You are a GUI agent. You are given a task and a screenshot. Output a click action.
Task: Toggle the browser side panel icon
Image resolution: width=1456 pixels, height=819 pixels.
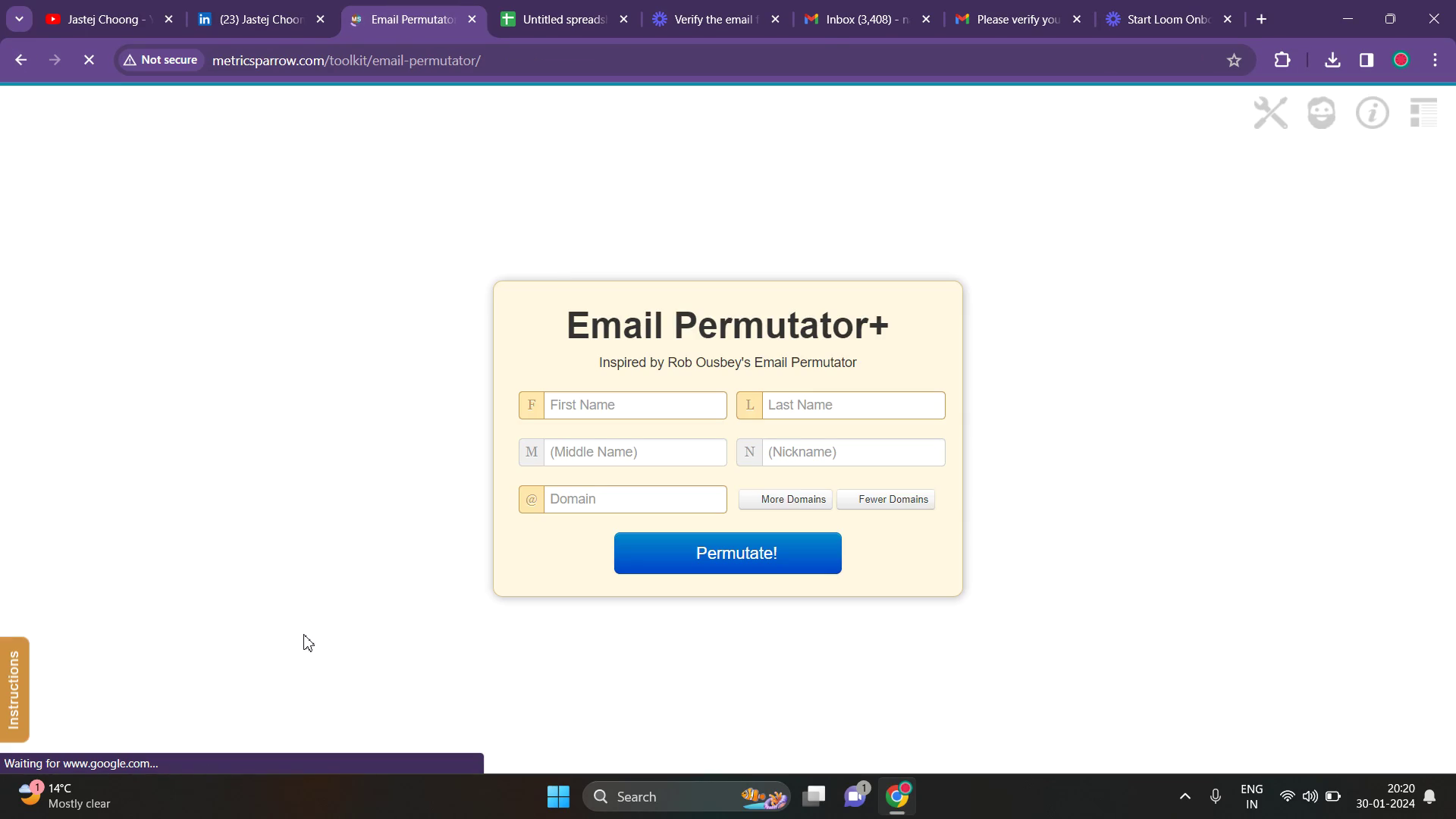point(1367,61)
